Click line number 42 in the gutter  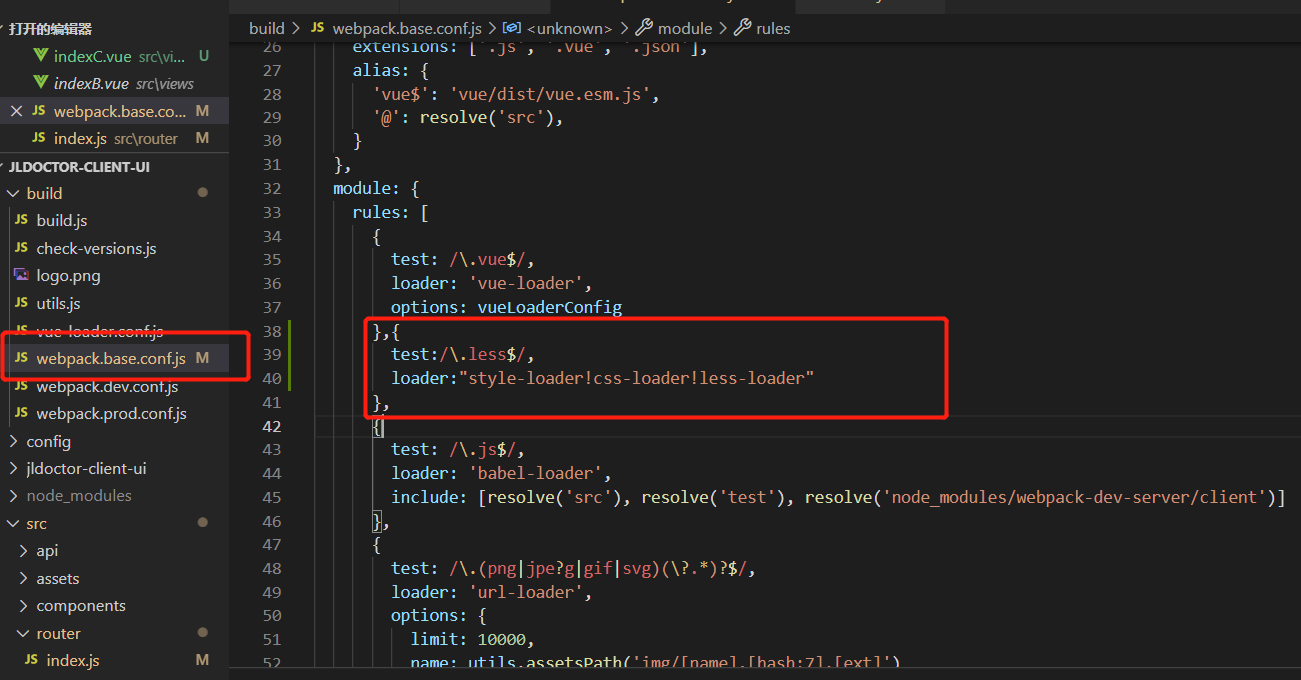272,426
